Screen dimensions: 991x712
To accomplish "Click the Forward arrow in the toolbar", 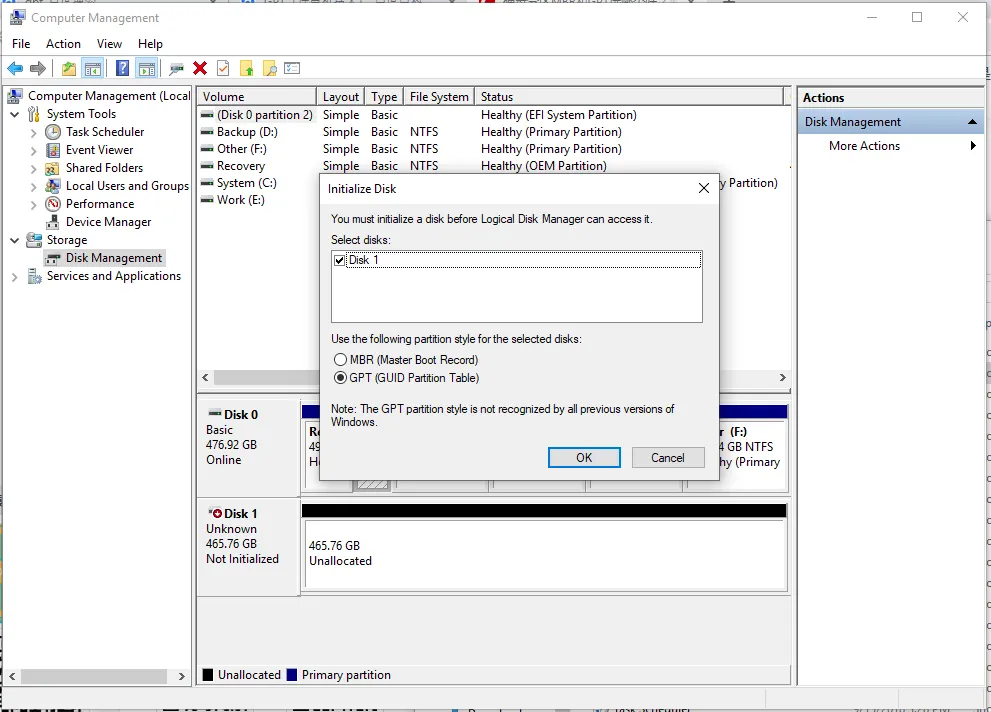I will 38,68.
